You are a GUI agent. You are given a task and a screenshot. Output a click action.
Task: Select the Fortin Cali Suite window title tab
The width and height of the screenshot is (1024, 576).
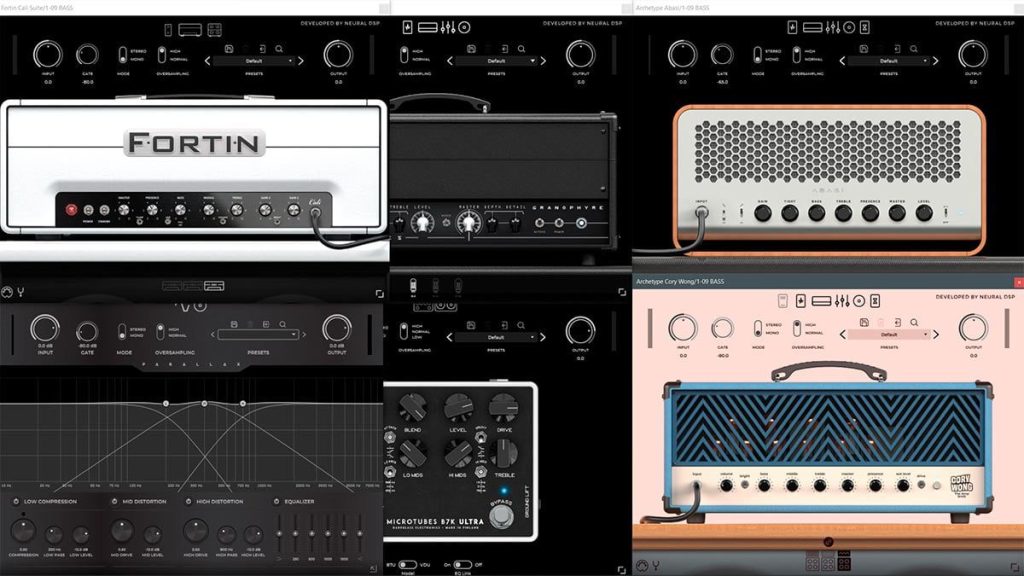pyautogui.click(x=37, y=7)
